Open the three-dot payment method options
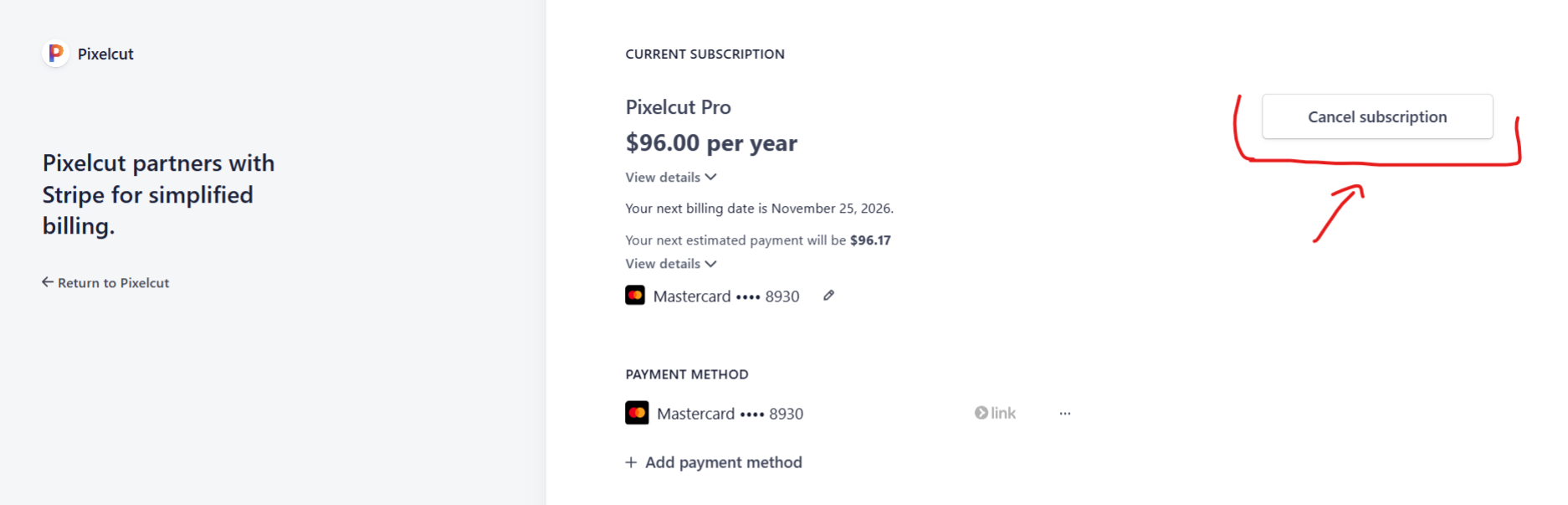The width and height of the screenshot is (1568, 505). coord(1064,414)
